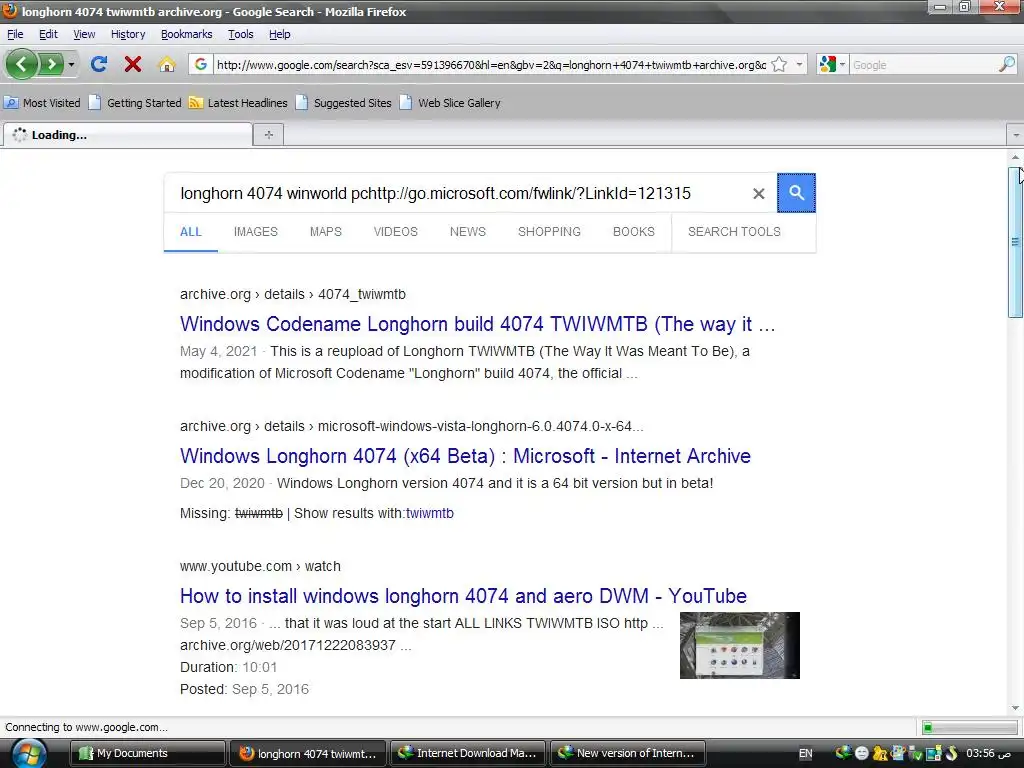Click the EN language indicator

[806, 754]
